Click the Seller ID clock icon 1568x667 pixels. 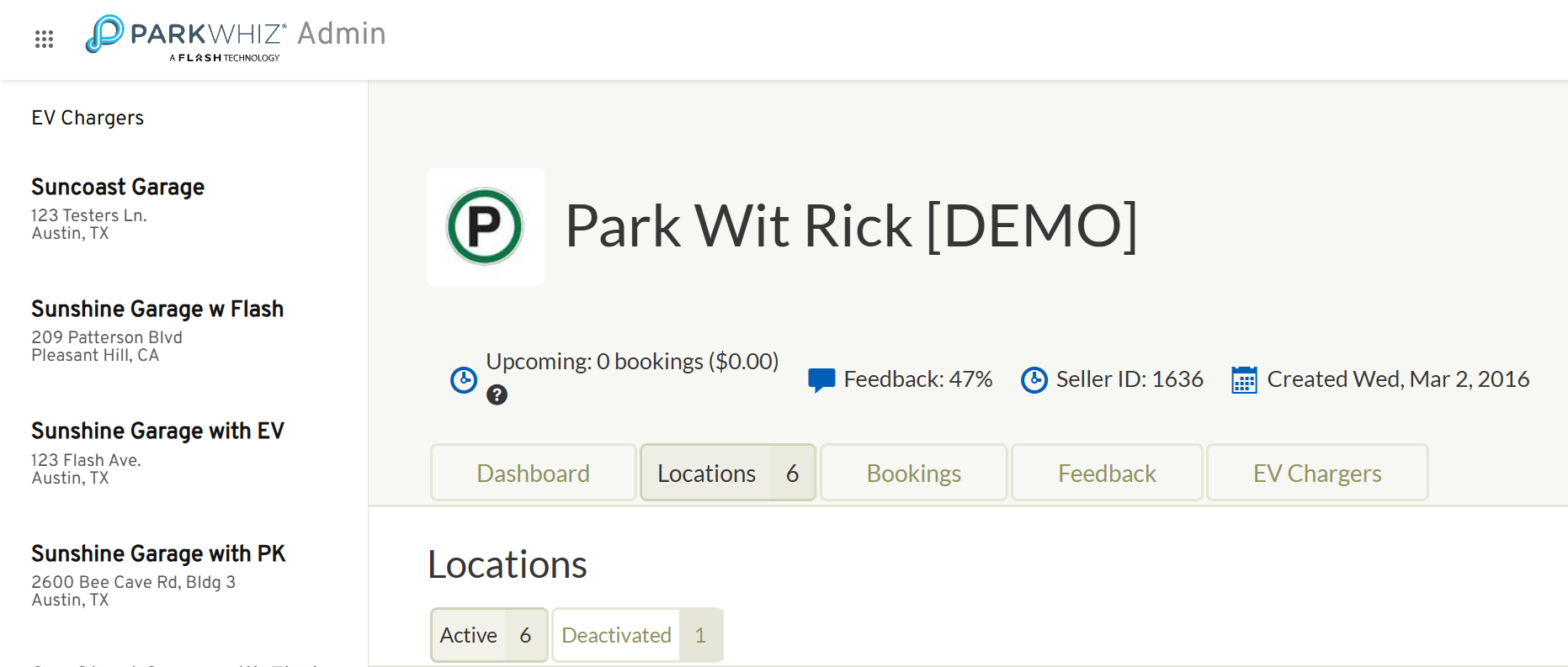(x=1034, y=380)
